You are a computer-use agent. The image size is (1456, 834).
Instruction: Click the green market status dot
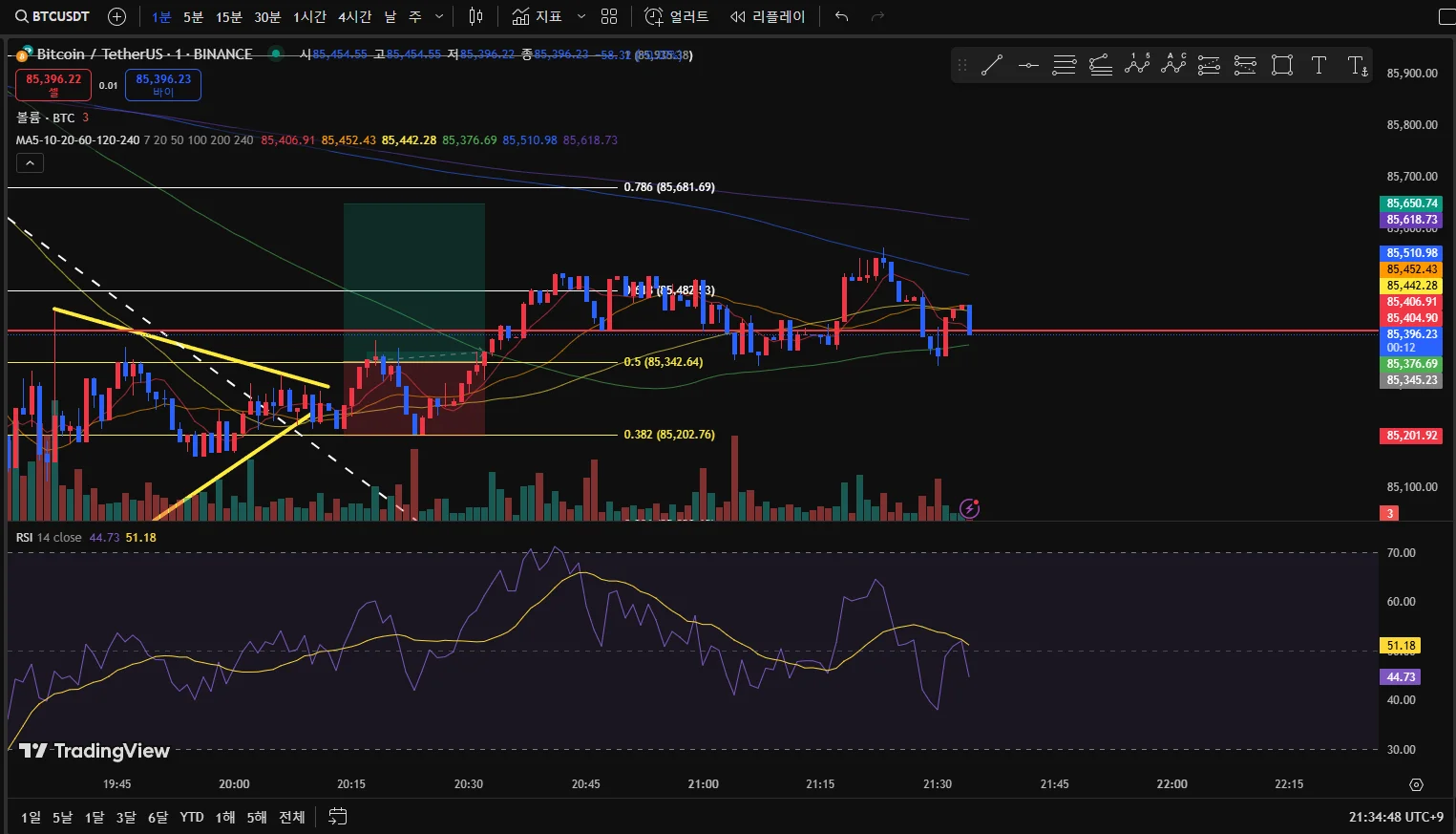[276, 54]
